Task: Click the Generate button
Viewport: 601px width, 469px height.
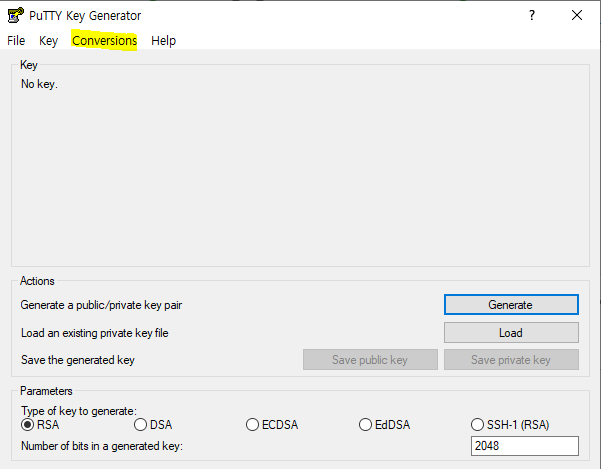Action: (x=511, y=305)
